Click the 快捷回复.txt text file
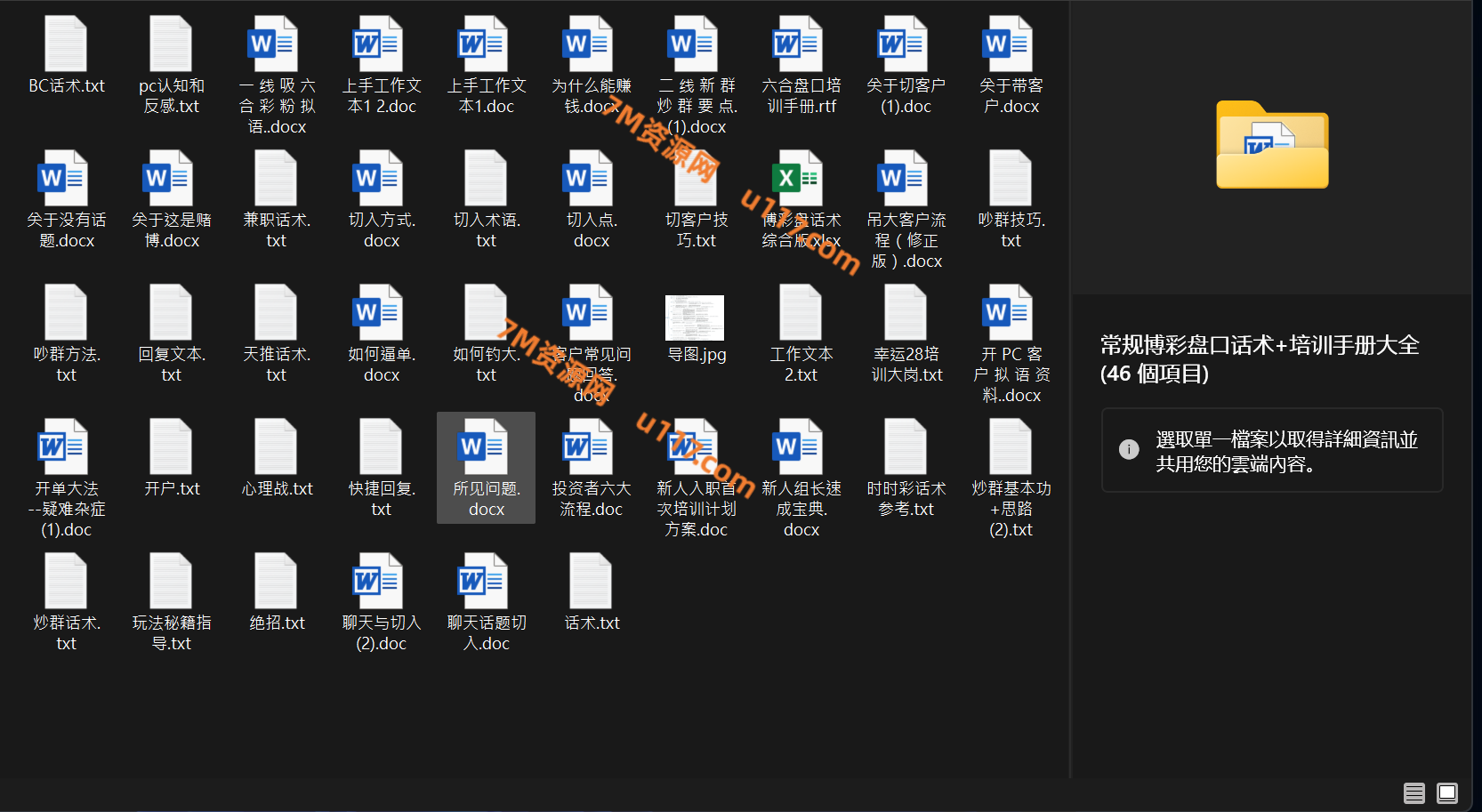 coord(381,447)
